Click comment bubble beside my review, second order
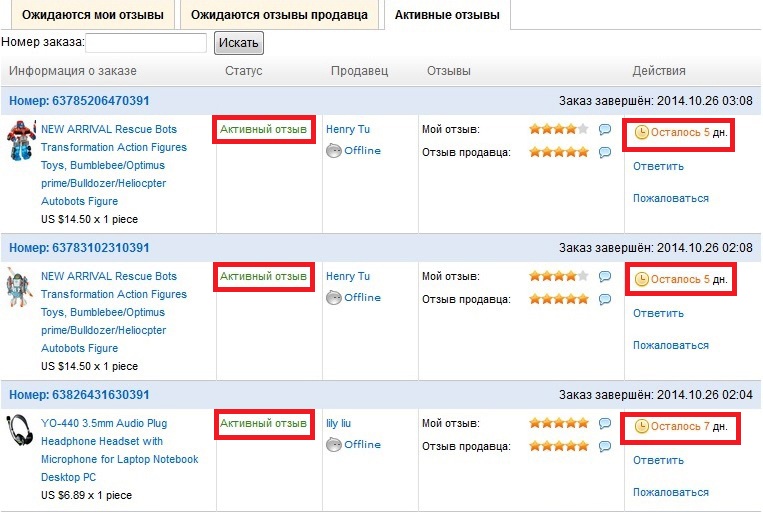The image size is (763, 512). pyautogui.click(x=605, y=276)
